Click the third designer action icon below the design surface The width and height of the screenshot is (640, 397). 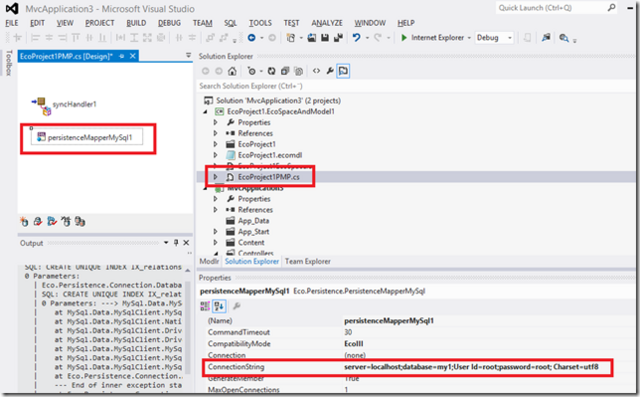tap(52, 222)
